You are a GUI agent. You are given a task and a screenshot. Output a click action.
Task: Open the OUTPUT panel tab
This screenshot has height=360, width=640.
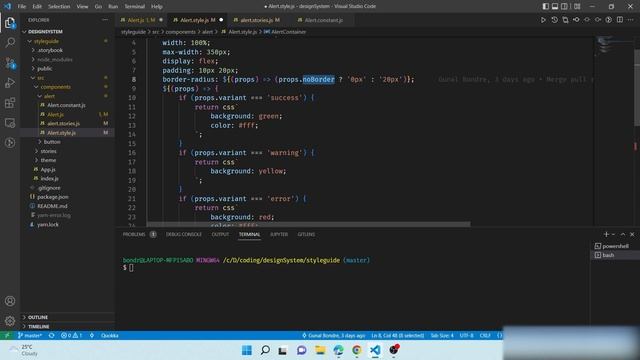click(220, 234)
